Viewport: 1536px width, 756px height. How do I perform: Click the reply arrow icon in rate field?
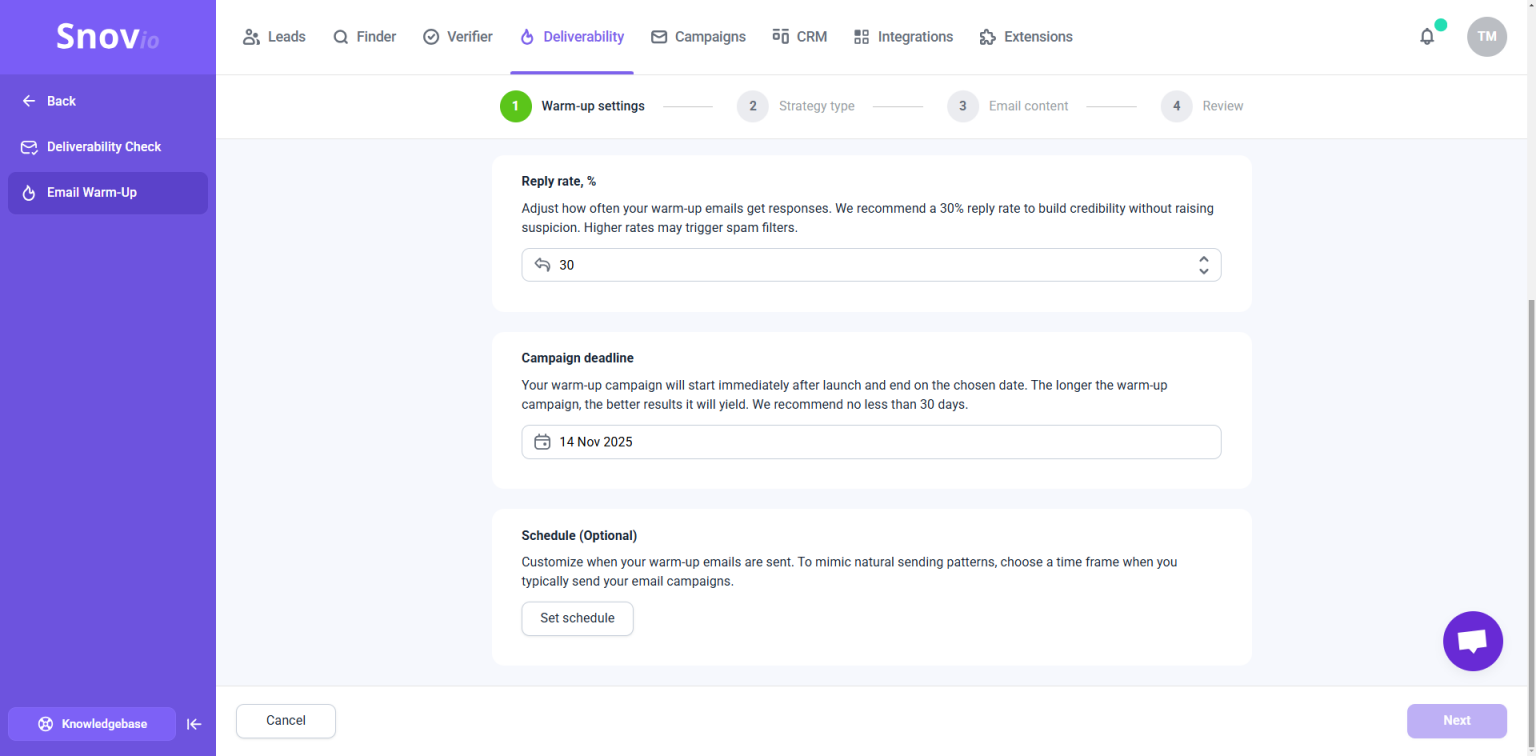point(542,265)
